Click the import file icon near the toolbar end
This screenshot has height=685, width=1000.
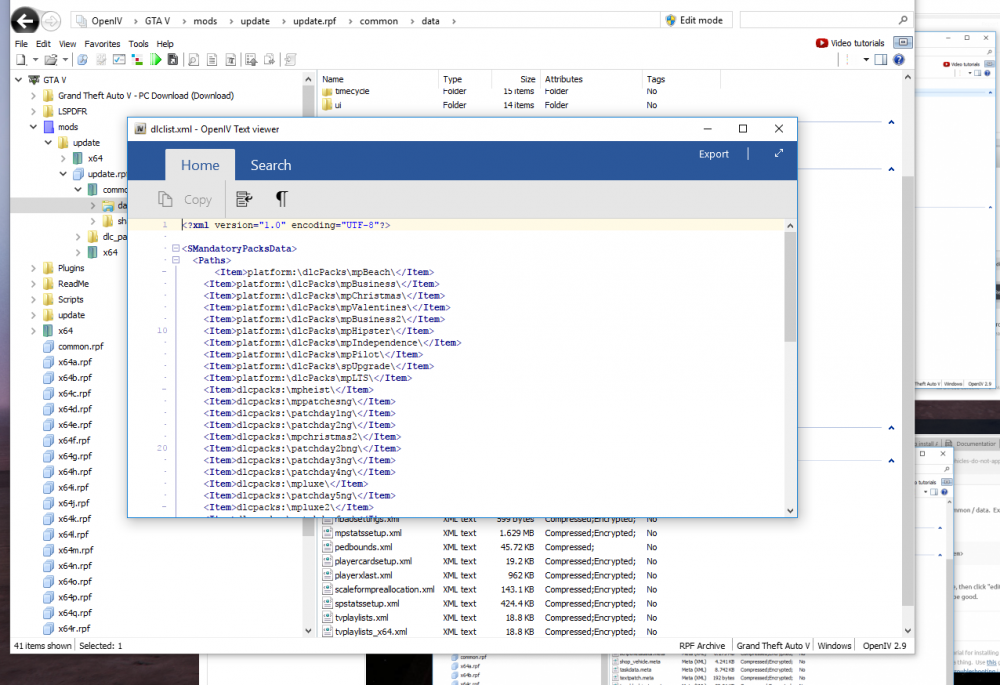click(252, 59)
